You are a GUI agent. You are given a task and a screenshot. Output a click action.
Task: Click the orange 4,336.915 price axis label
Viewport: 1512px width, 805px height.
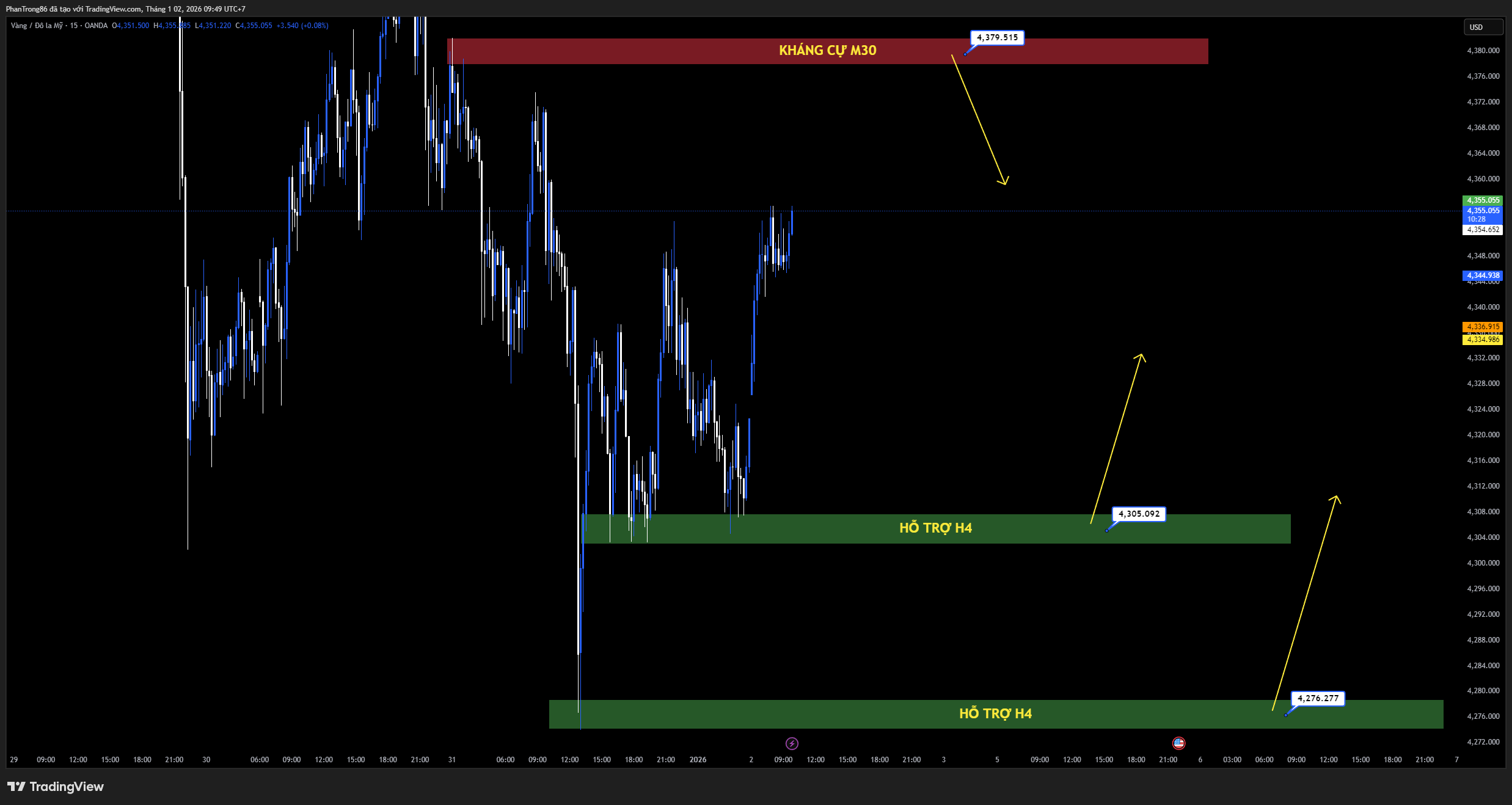pos(1483,327)
